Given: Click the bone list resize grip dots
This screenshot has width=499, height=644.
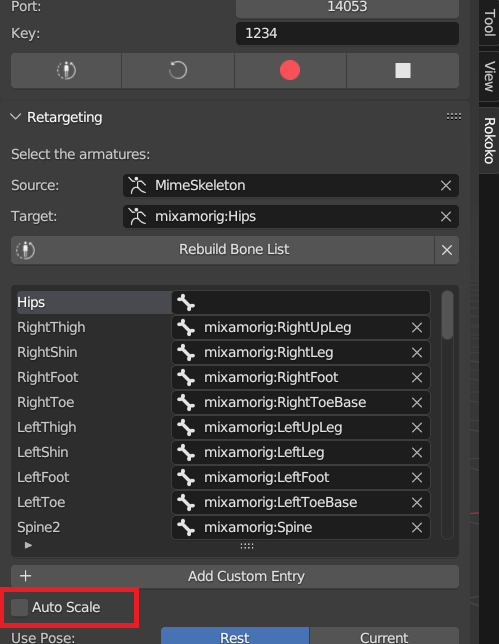Looking at the screenshot, I should click(247, 546).
